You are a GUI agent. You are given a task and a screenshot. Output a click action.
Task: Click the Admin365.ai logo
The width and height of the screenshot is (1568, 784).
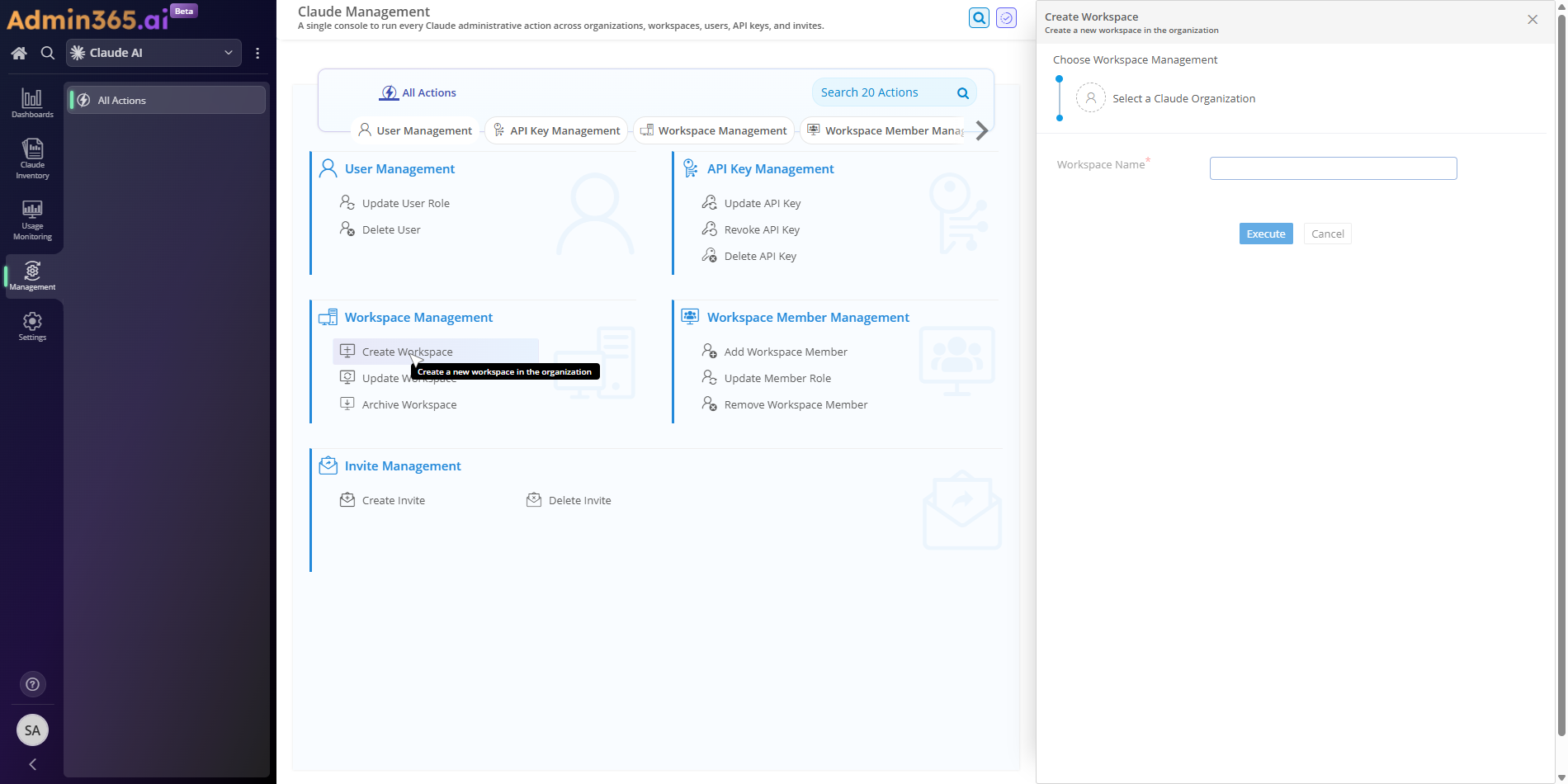tap(87, 18)
